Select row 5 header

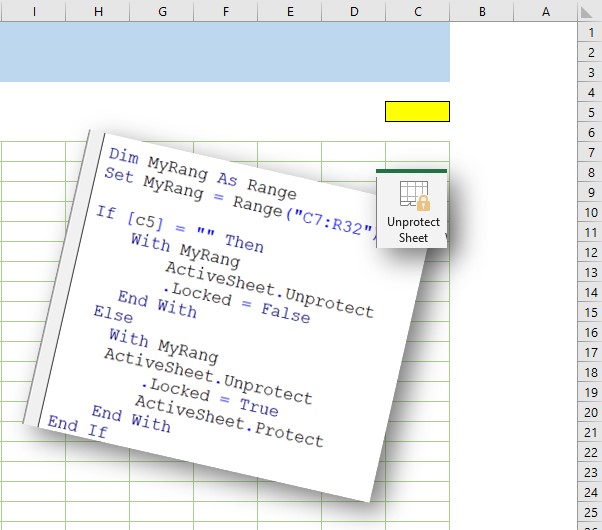coord(590,111)
